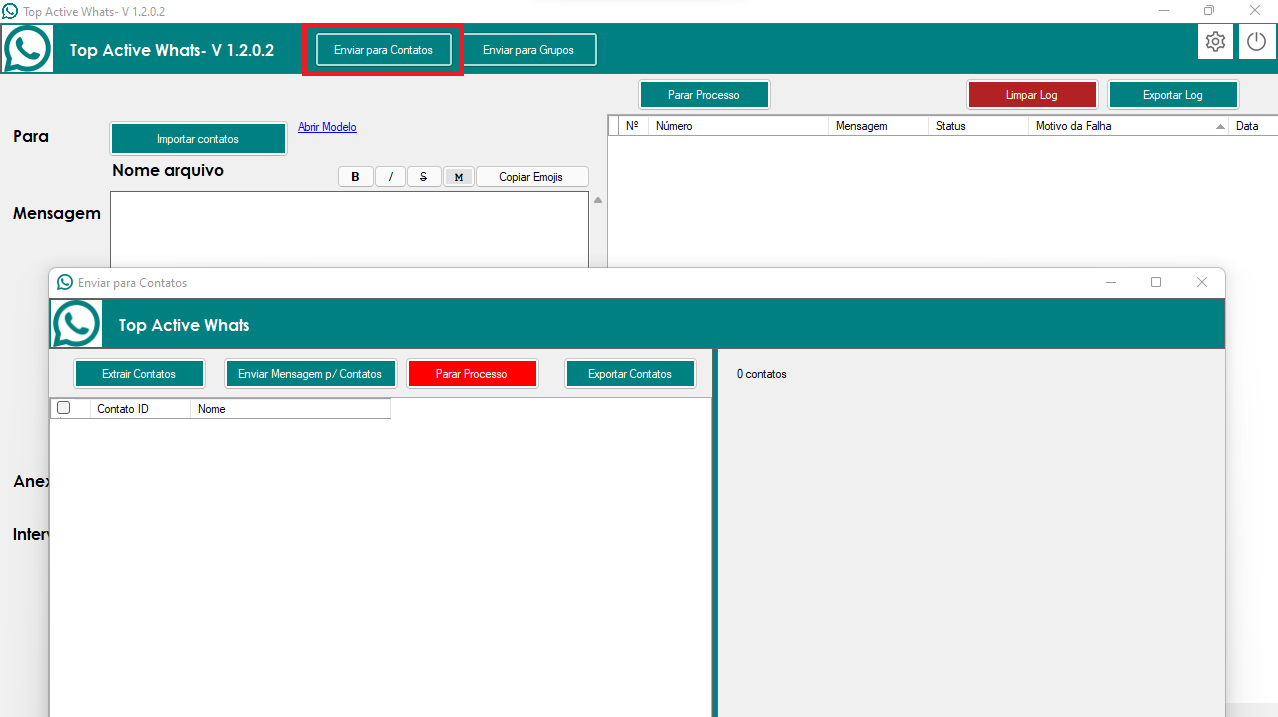Image resolution: width=1278 pixels, height=717 pixels.
Task: Apply strikethrough with S button
Action: point(424,177)
